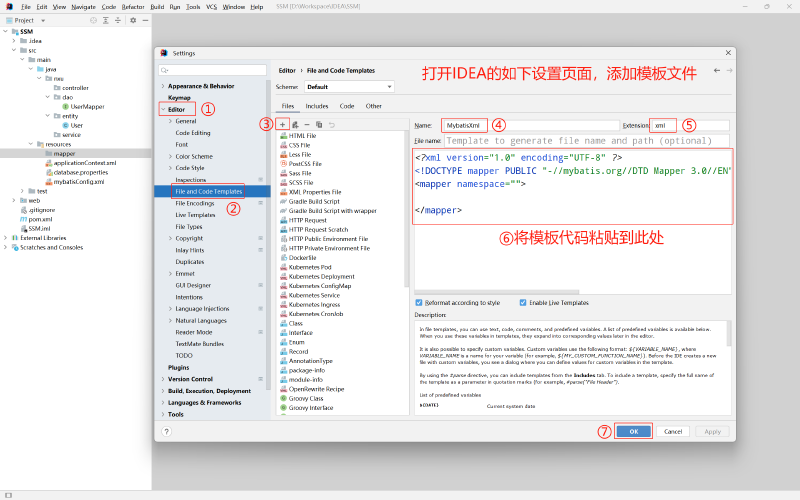Open the Project view dropdown arrow

(43, 20)
